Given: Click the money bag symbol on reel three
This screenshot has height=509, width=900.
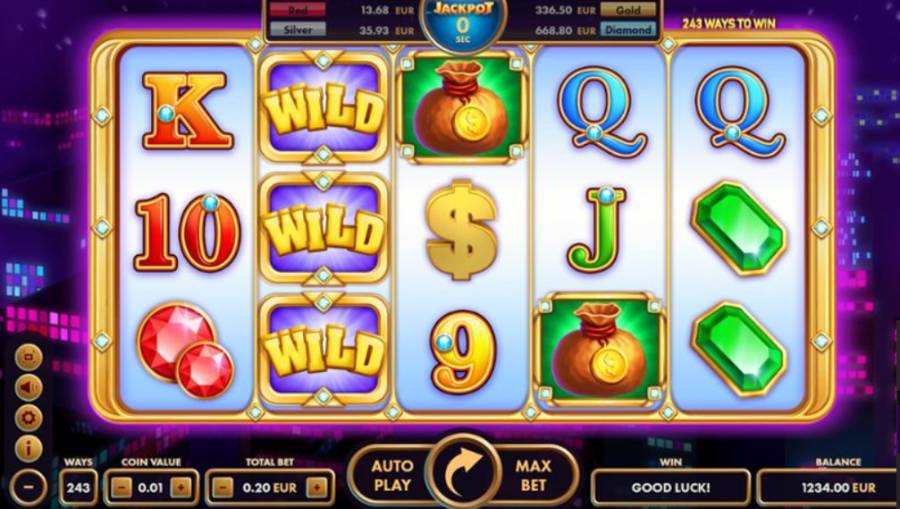Looking at the screenshot, I should (x=461, y=107).
